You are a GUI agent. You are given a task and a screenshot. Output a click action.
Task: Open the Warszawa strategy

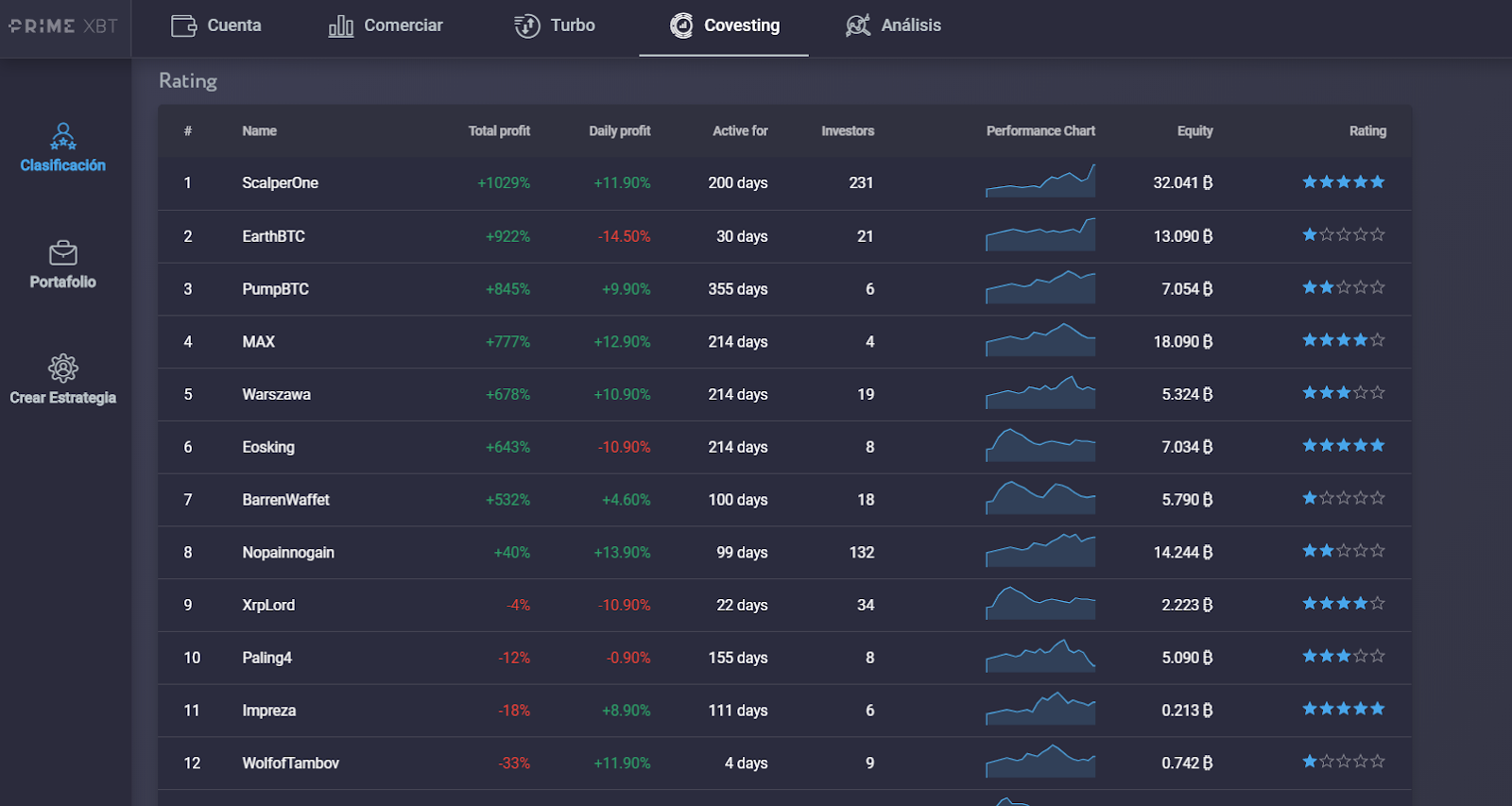point(276,395)
